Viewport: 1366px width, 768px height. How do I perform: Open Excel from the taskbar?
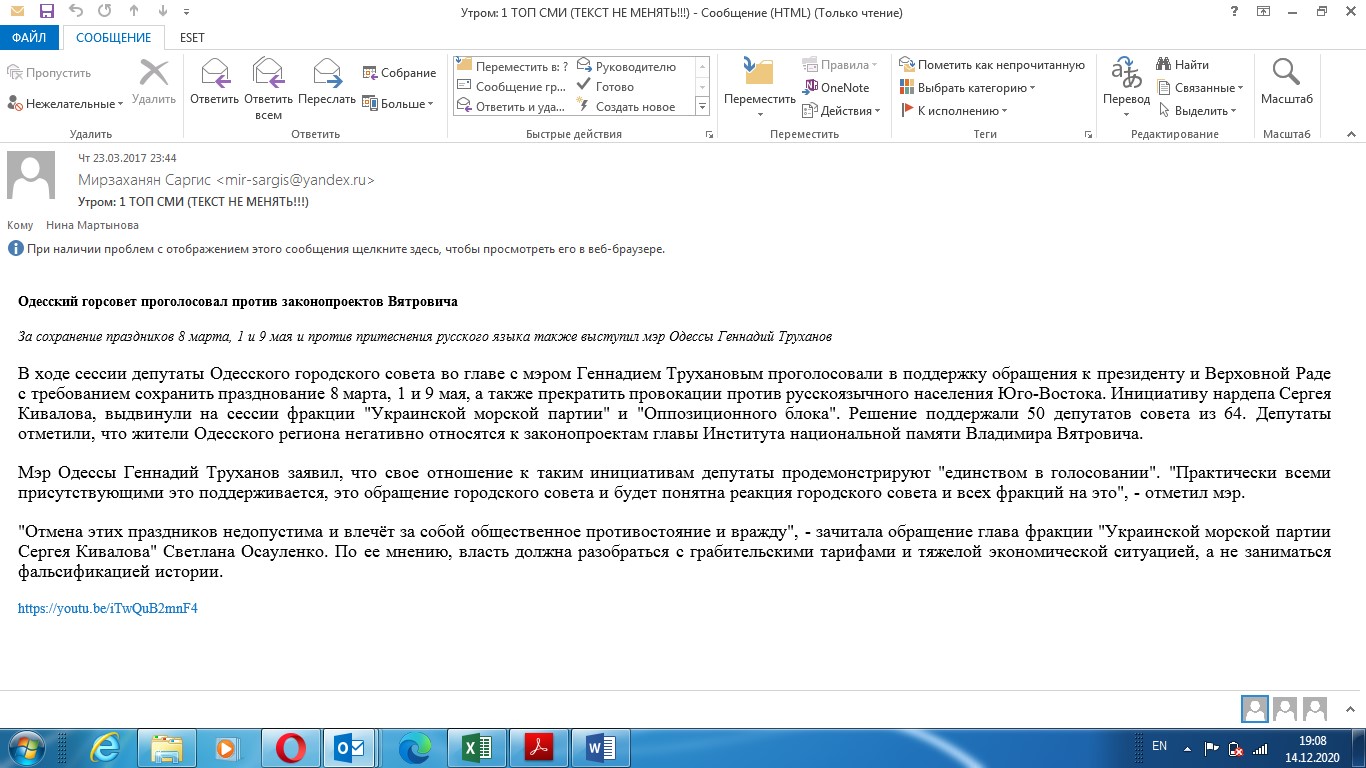point(477,748)
